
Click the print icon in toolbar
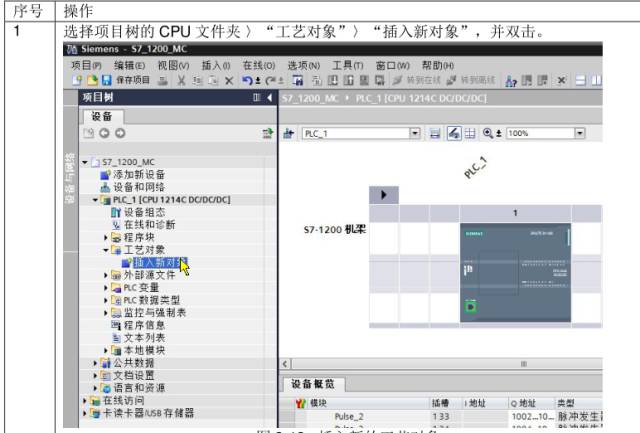coord(163,81)
